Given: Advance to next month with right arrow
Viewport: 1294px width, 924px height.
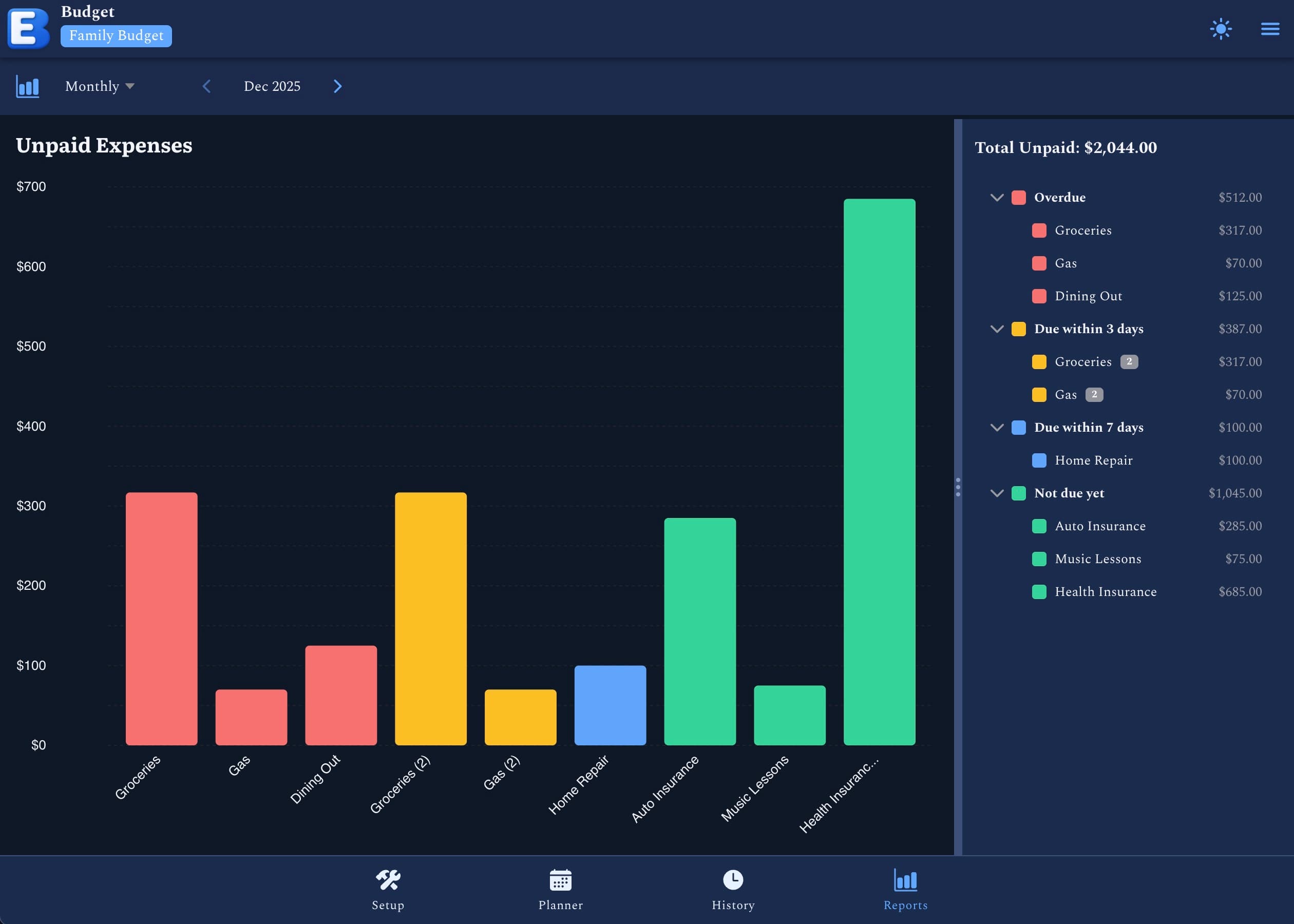Looking at the screenshot, I should click(x=337, y=86).
